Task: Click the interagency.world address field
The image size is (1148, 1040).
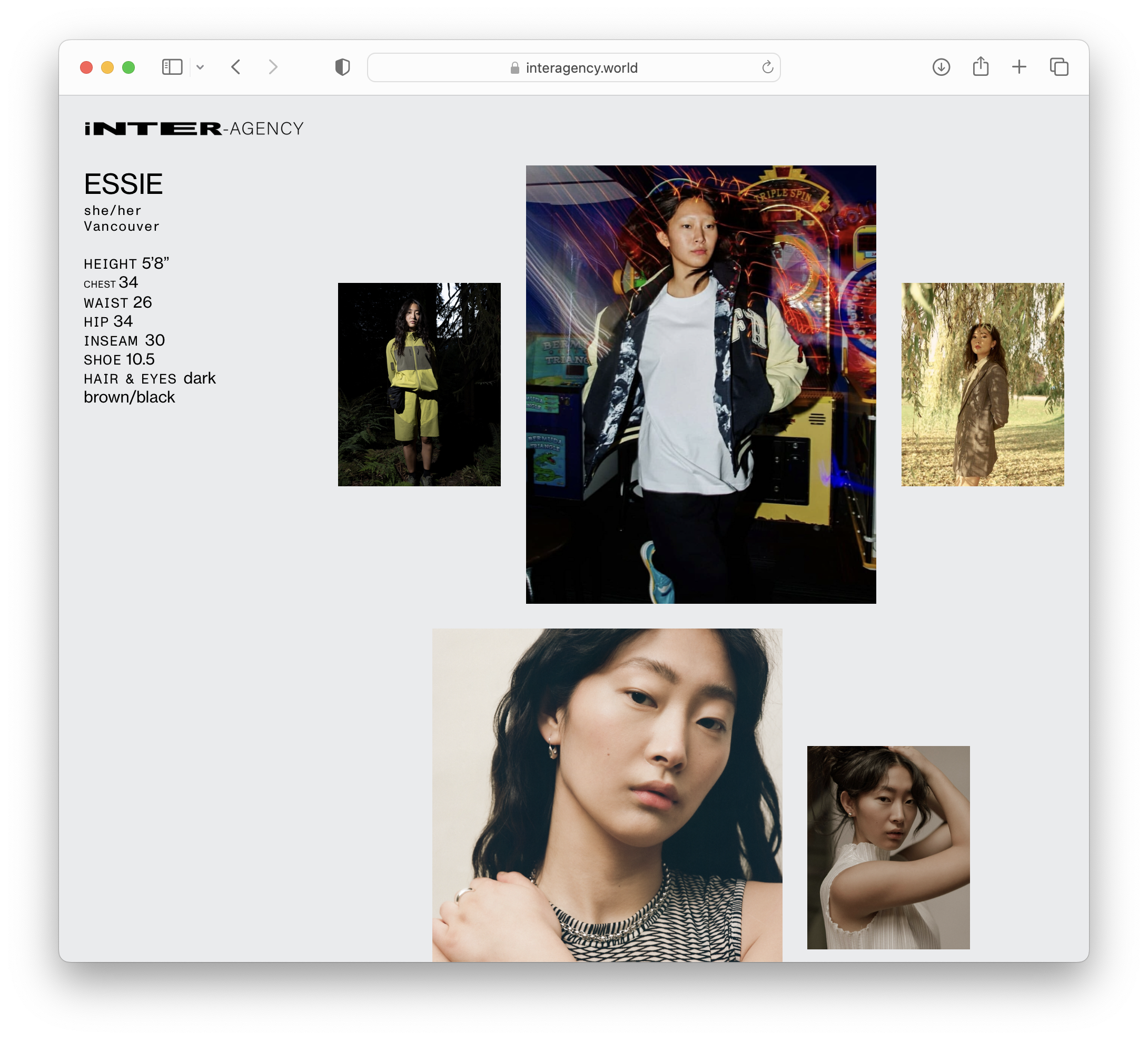Action: coord(581,68)
